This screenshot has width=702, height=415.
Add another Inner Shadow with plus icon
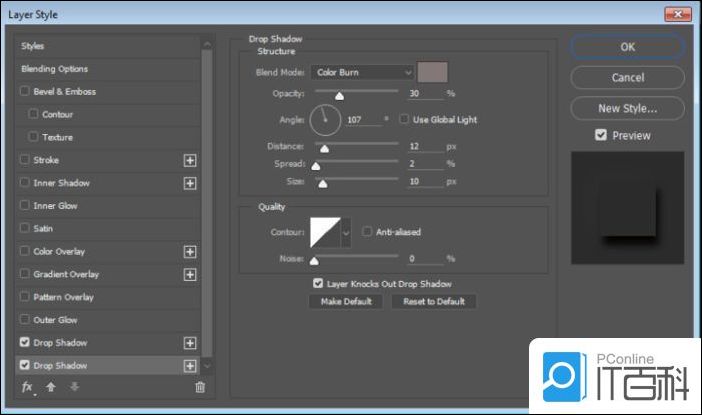(x=190, y=183)
